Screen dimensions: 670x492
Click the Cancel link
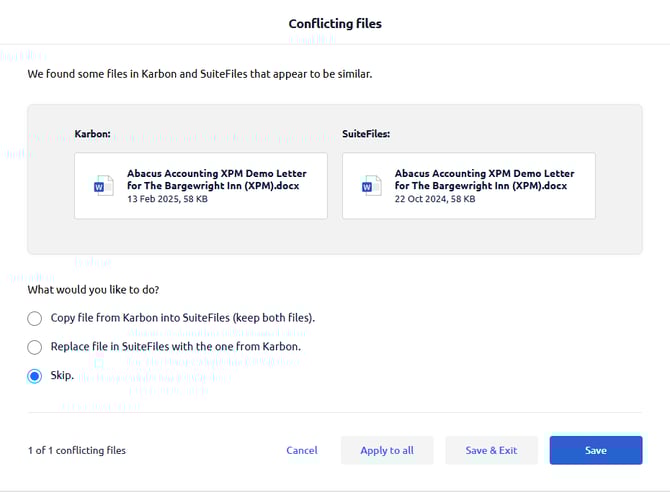click(x=301, y=450)
